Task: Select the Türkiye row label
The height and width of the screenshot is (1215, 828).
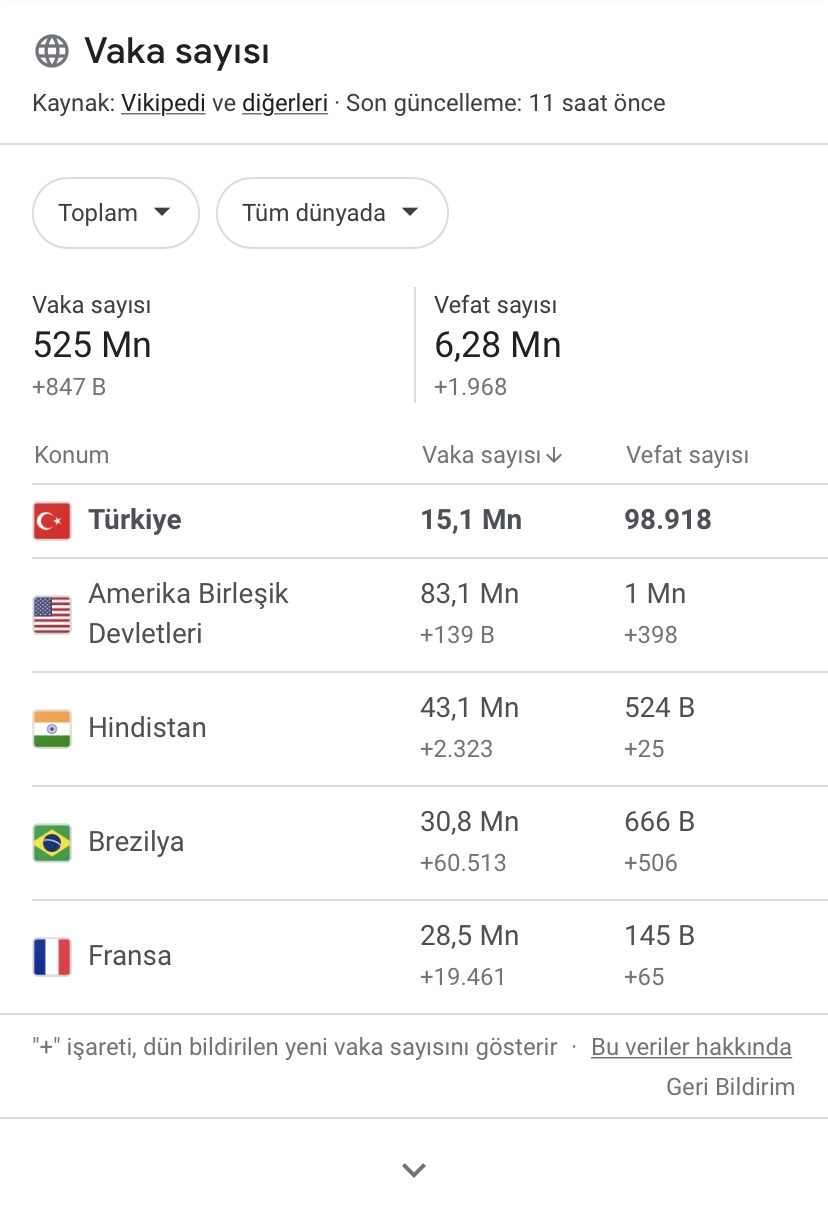Action: click(x=135, y=520)
